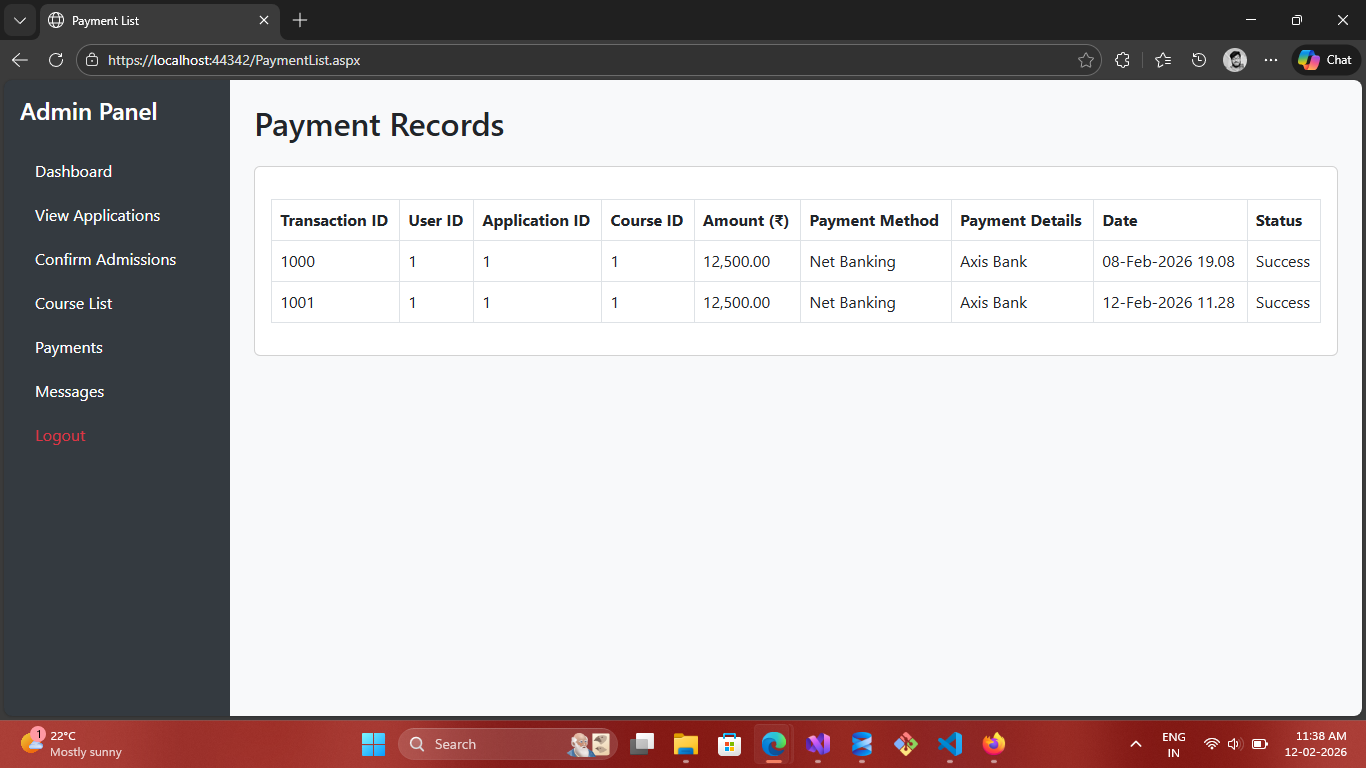Add page to favorites with star icon
This screenshot has width=1366, height=768.
(x=1085, y=60)
